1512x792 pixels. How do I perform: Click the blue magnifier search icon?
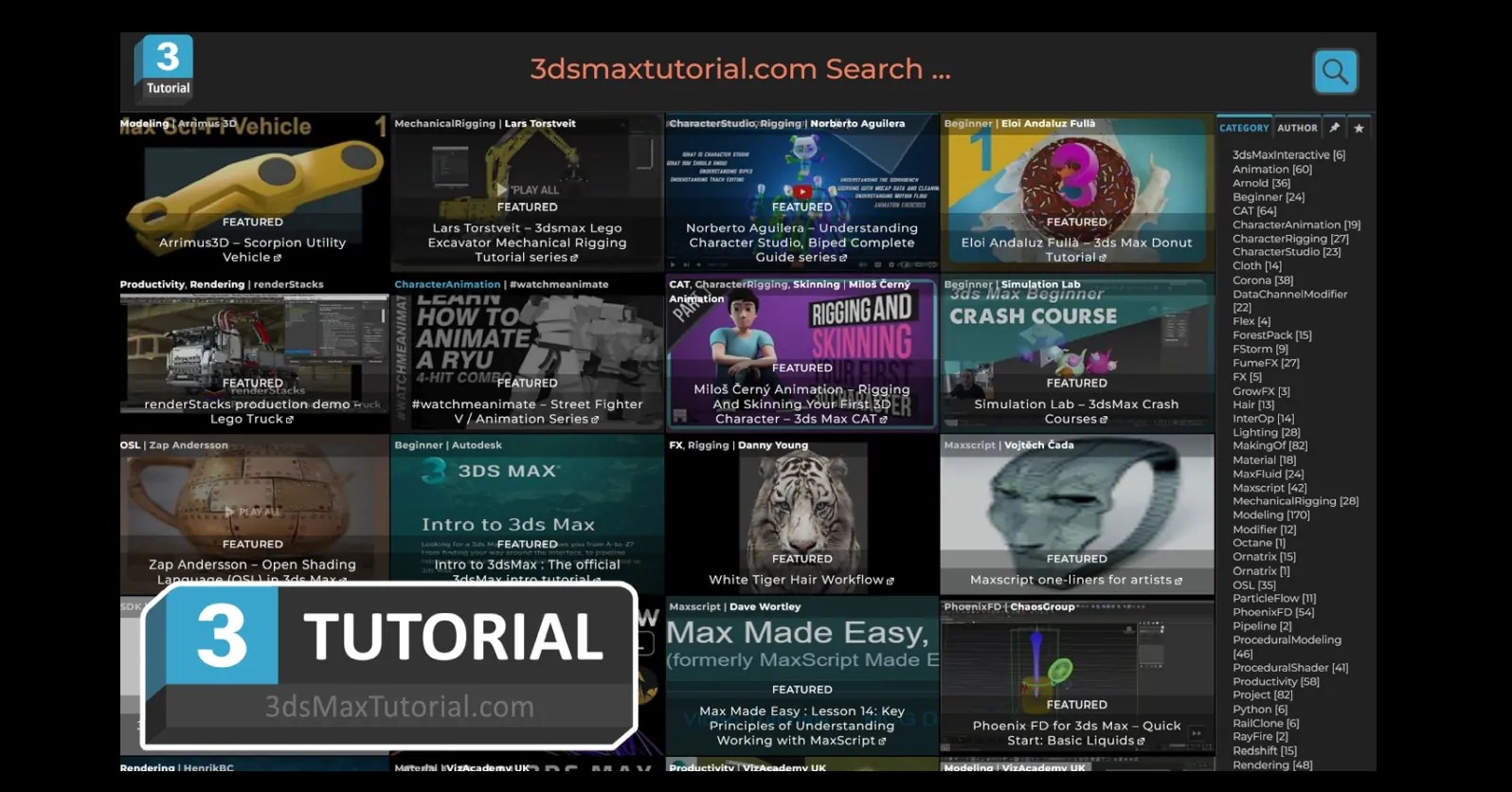(1336, 71)
